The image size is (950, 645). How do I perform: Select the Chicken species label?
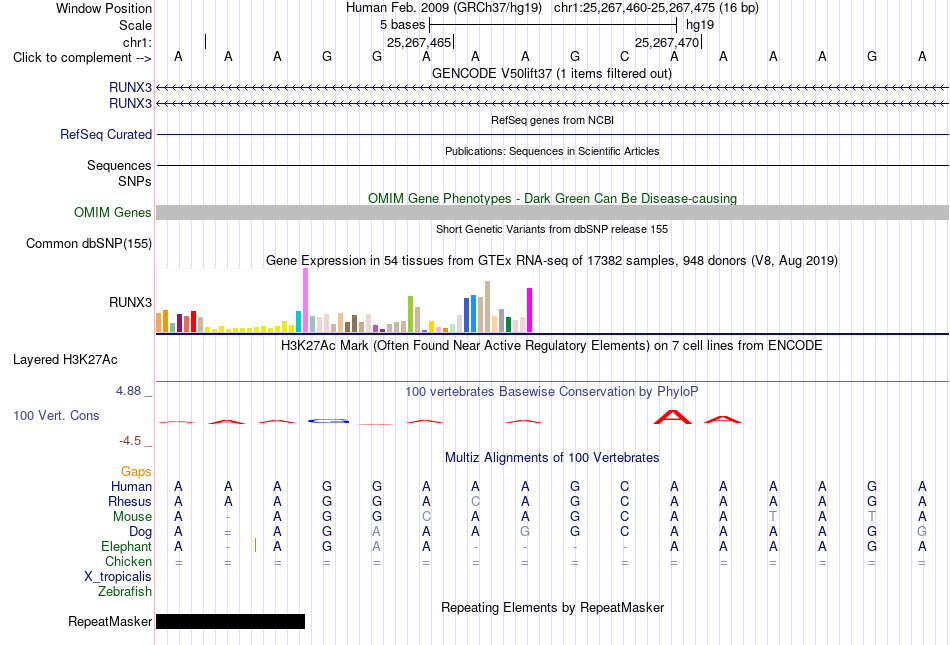click(x=128, y=561)
